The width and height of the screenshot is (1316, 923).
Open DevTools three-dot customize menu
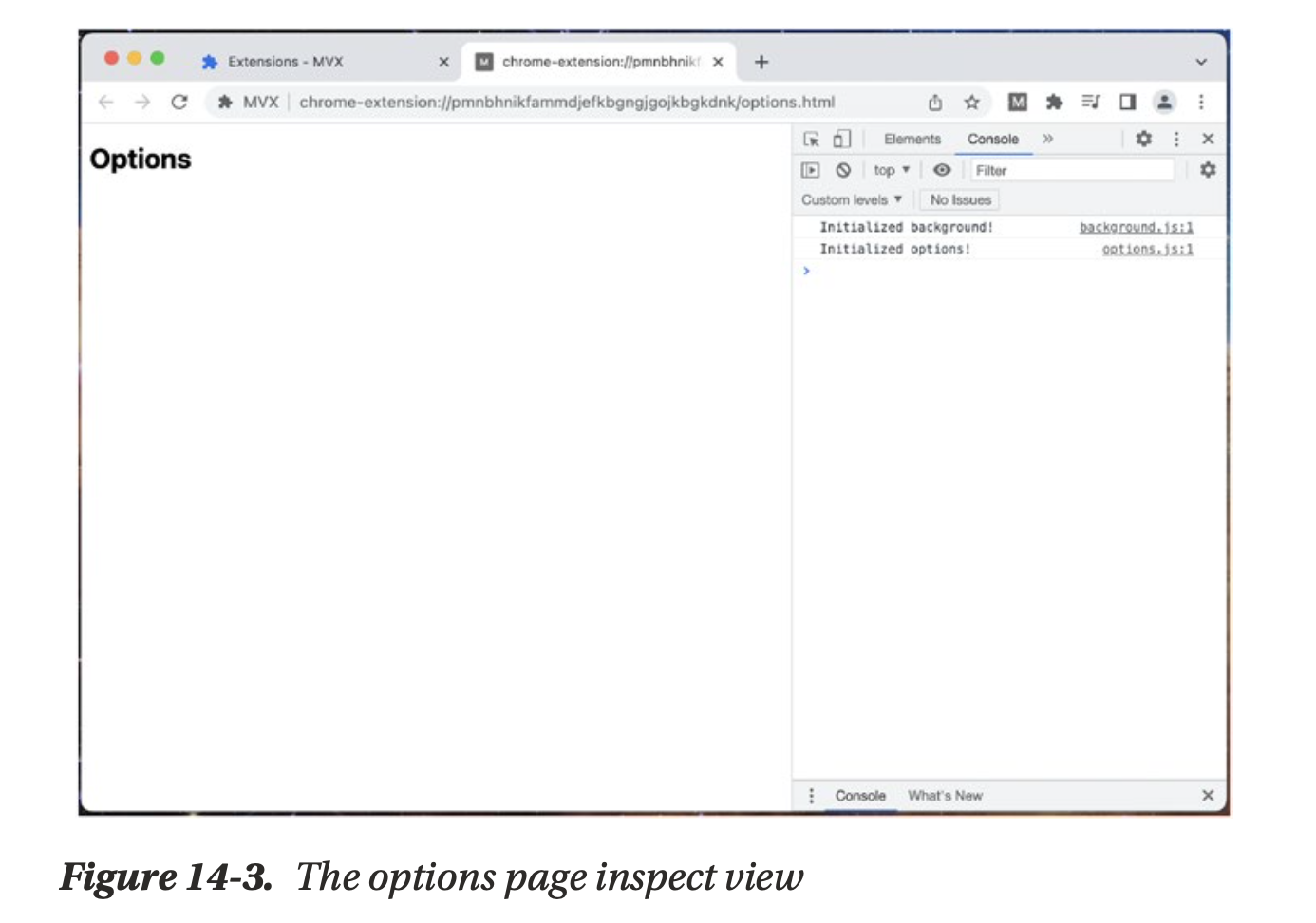(1176, 139)
